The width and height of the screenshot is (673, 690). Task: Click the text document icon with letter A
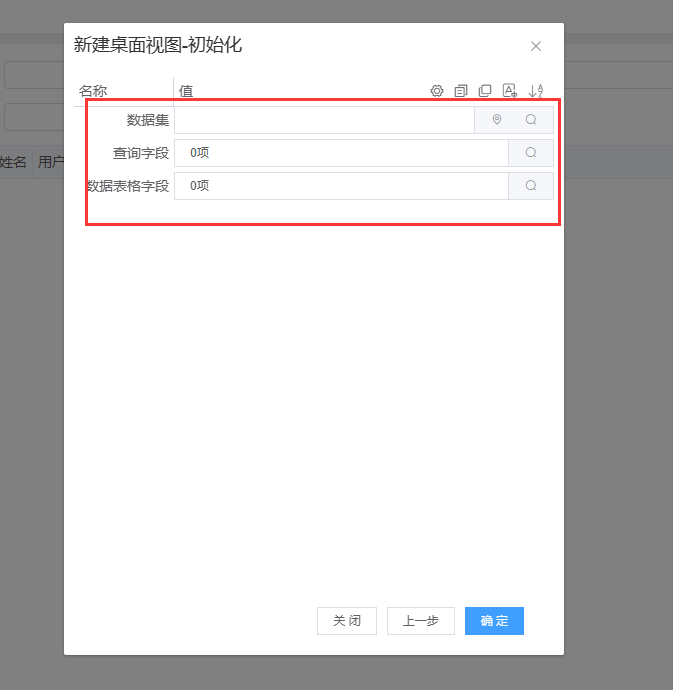pos(510,91)
